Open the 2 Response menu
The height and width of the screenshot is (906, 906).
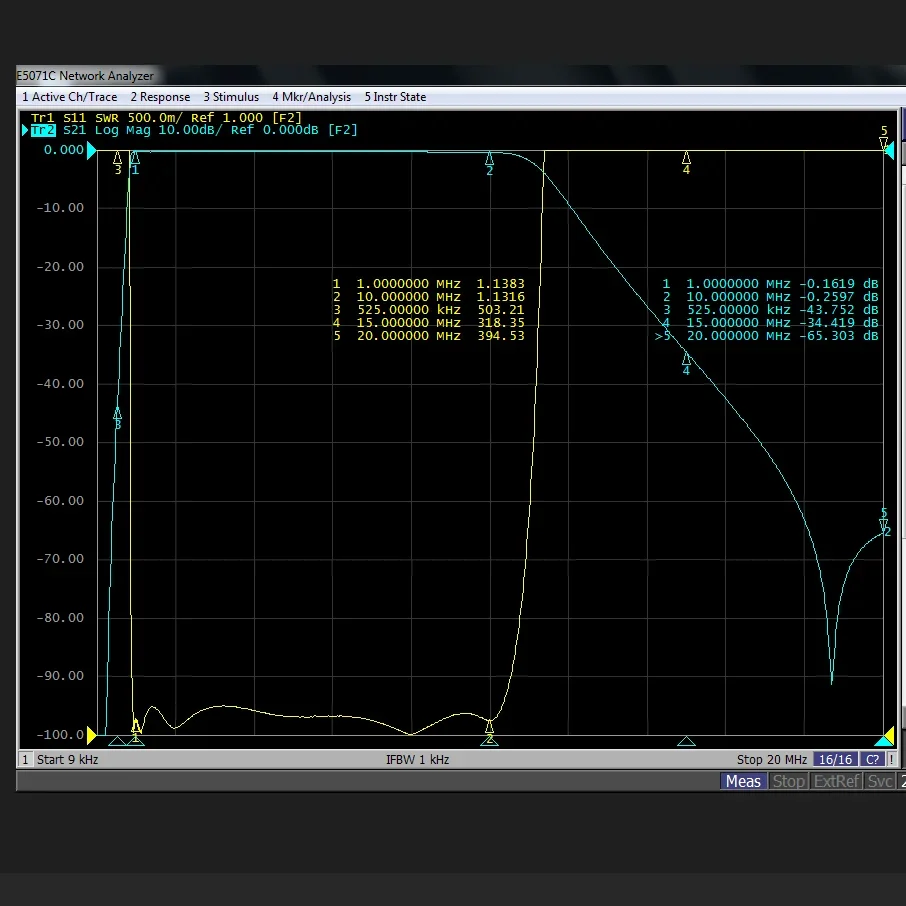tap(160, 97)
